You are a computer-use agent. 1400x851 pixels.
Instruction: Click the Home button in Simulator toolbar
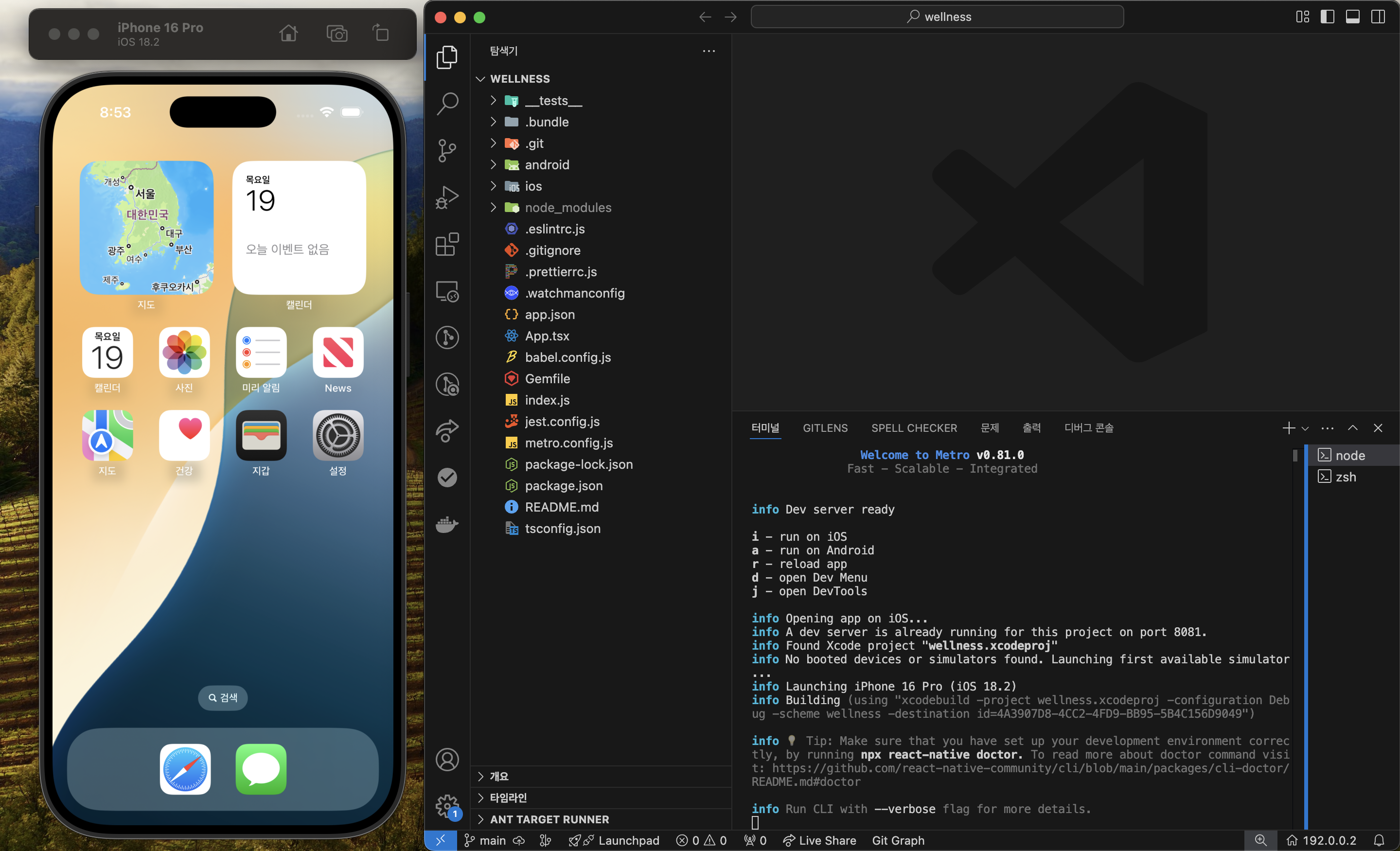(x=289, y=34)
